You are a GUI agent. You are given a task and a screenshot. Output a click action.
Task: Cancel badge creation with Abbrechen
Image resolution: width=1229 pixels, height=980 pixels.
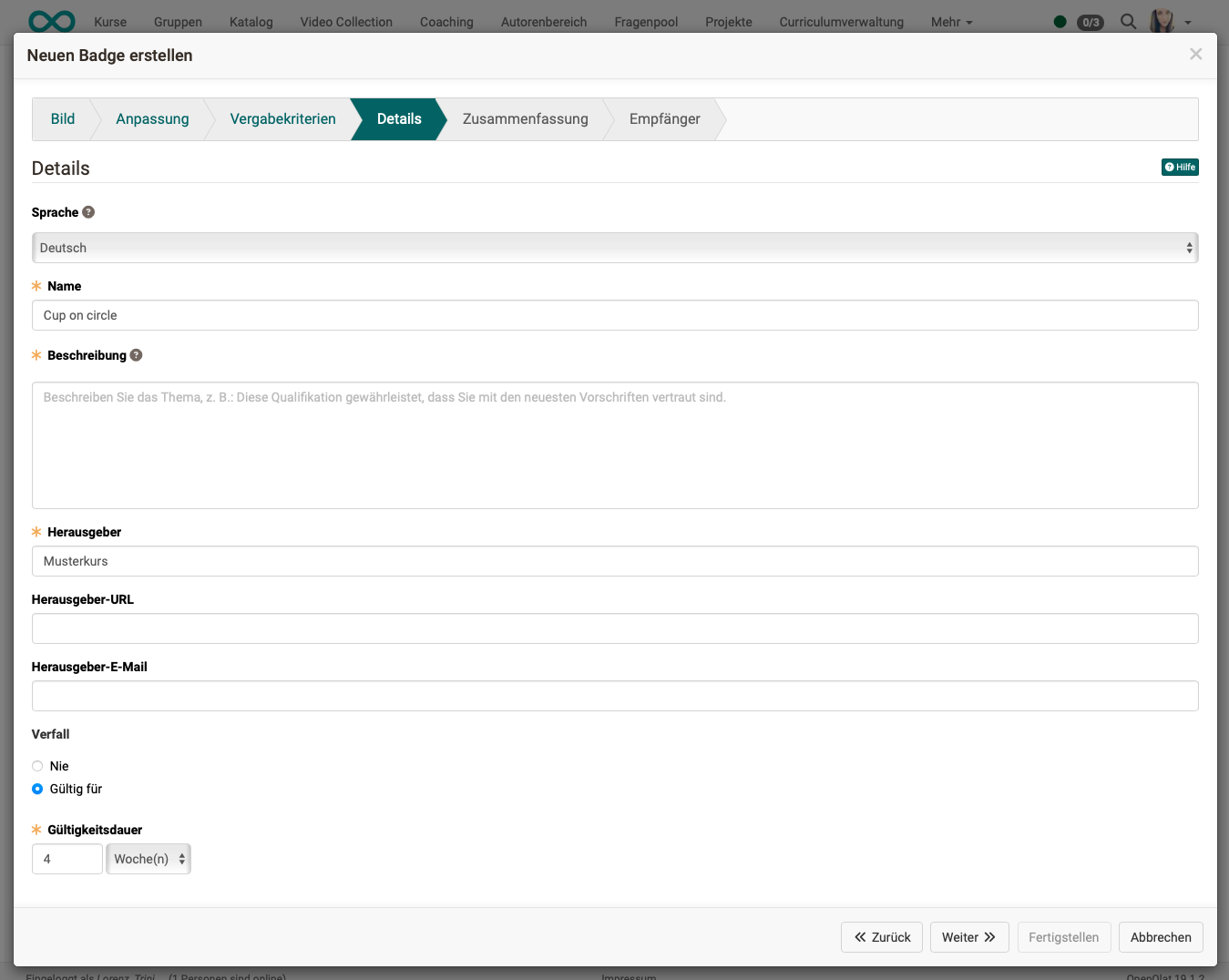click(x=1160, y=936)
